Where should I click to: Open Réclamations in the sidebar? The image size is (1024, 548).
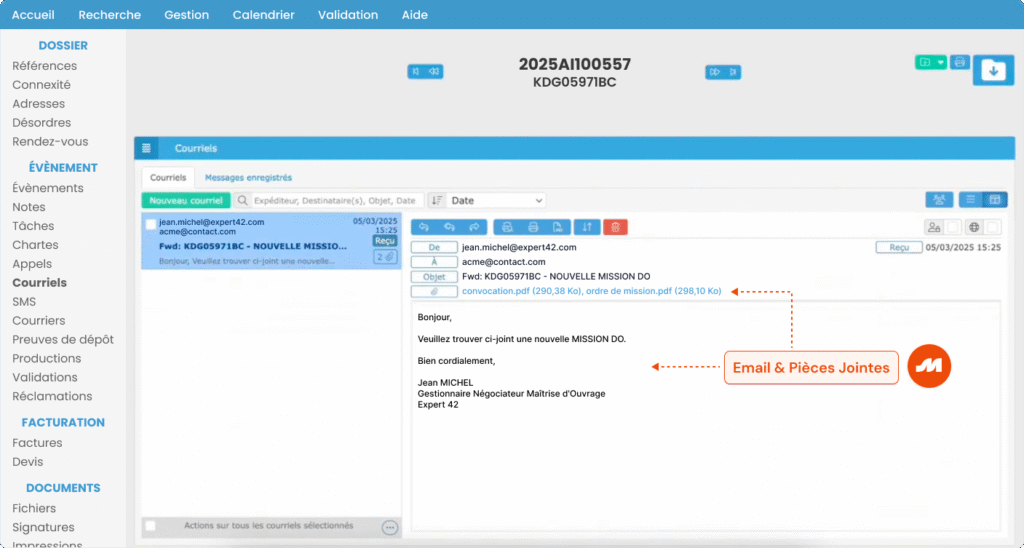pos(52,396)
